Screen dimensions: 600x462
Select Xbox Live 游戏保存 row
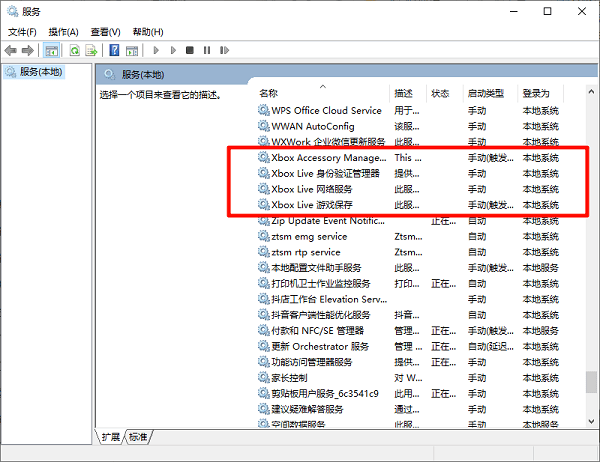tap(409, 205)
